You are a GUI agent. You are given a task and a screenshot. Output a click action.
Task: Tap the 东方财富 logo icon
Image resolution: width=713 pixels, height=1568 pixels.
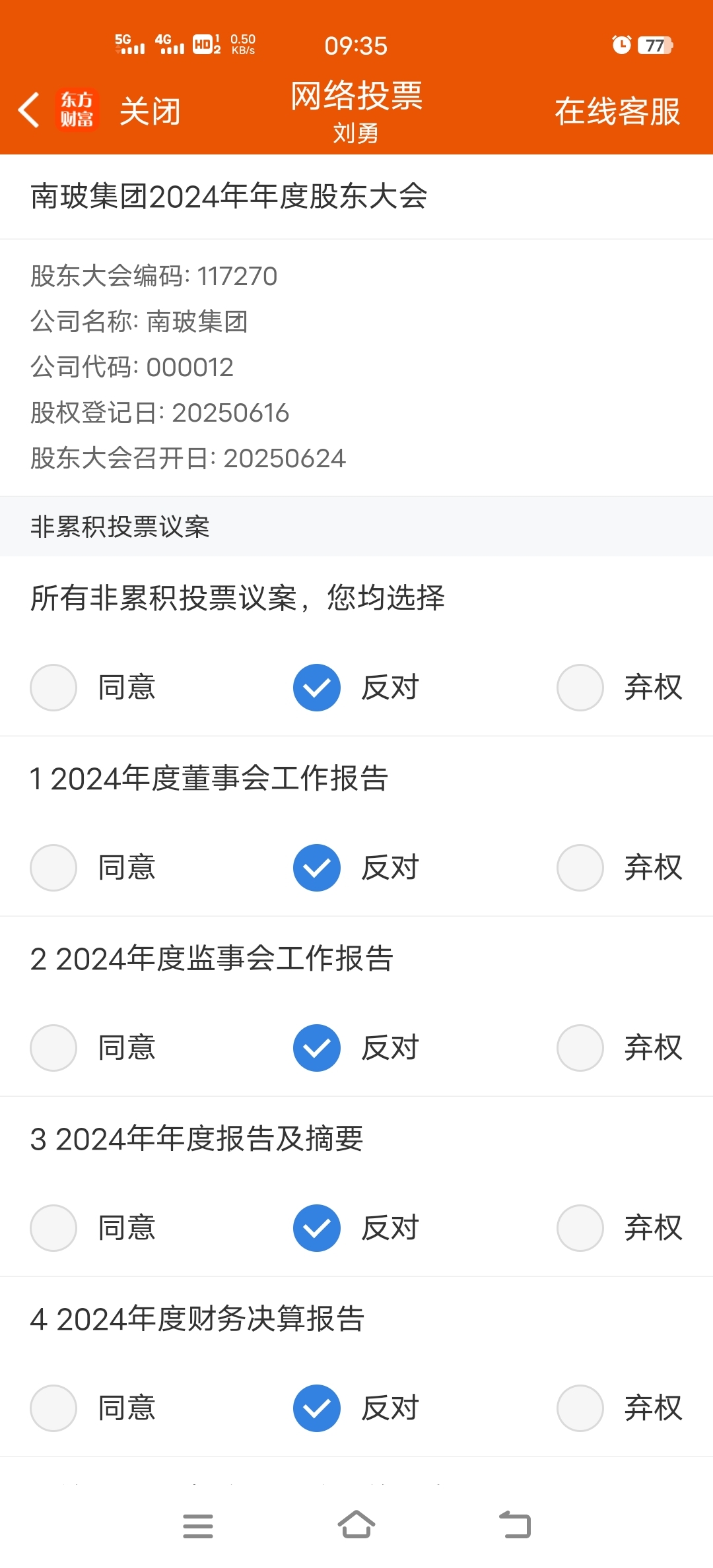(77, 110)
